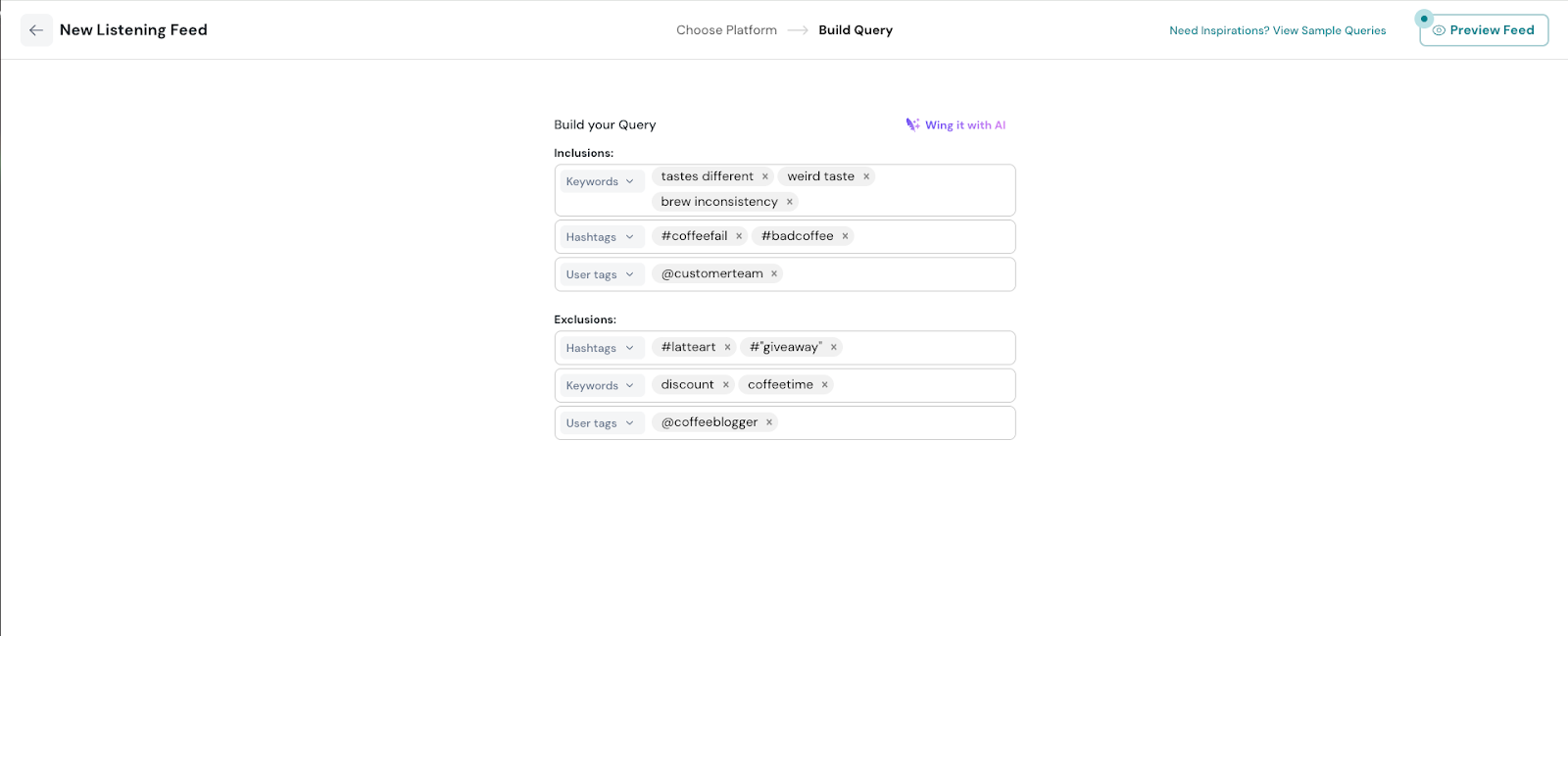
Task: Open the View Sample Queries link
Action: pos(1277,31)
